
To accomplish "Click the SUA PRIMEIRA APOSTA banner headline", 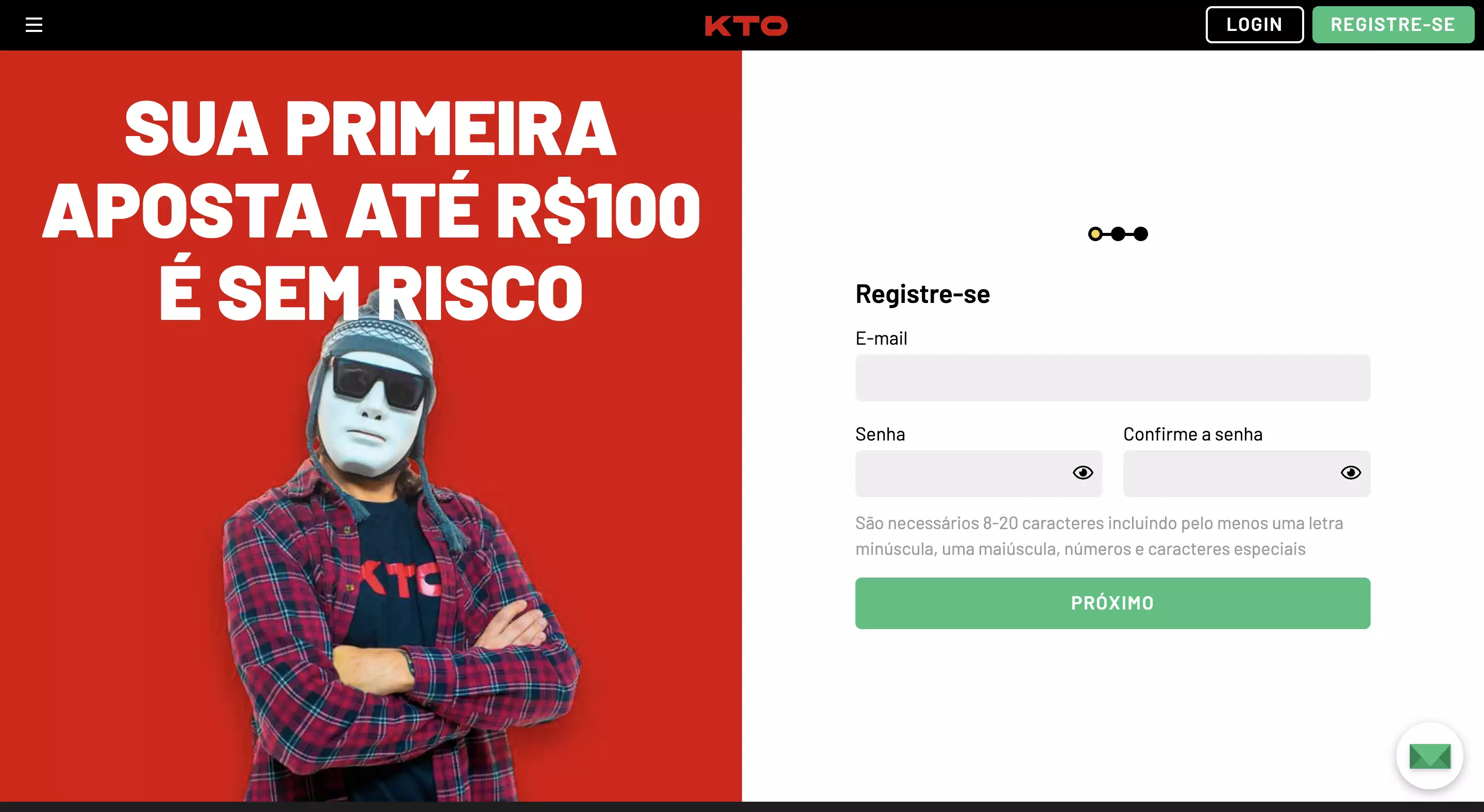I will (x=371, y=210).
